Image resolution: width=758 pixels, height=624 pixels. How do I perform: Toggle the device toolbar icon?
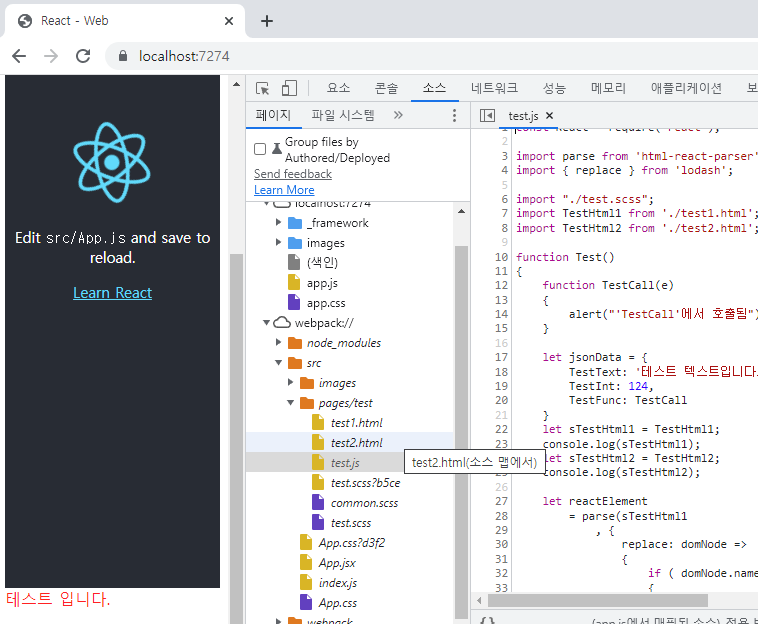(x=289, y=88)
